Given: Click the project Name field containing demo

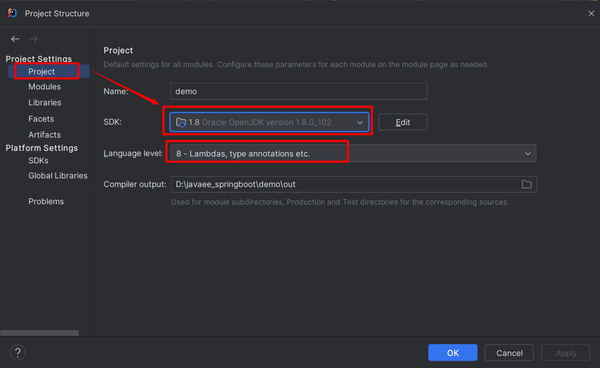Looking at the screenshot, I should pyautogui.click(x=299, y=91).
